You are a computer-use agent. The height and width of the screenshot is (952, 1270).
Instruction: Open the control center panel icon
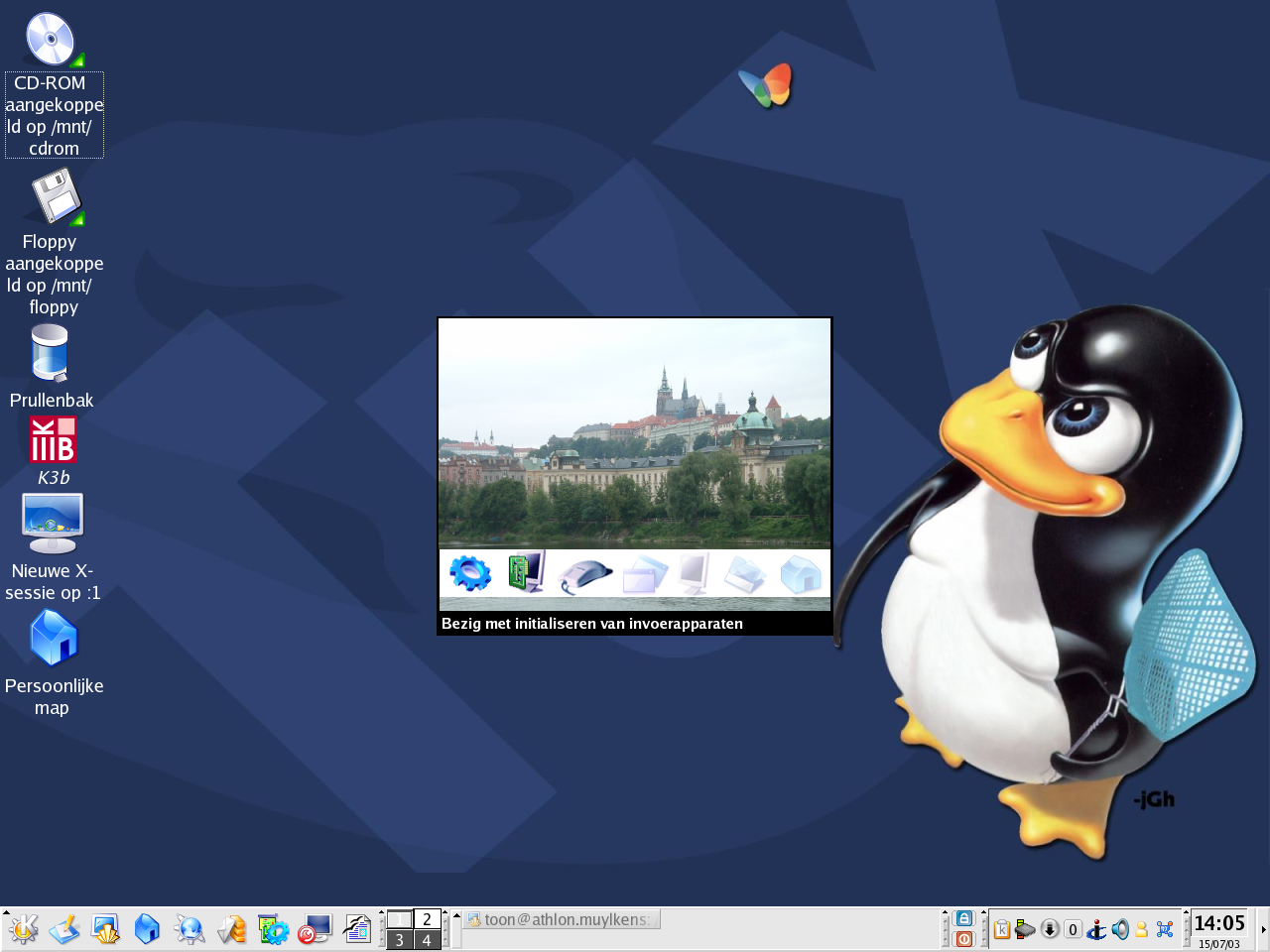point(273,929)
